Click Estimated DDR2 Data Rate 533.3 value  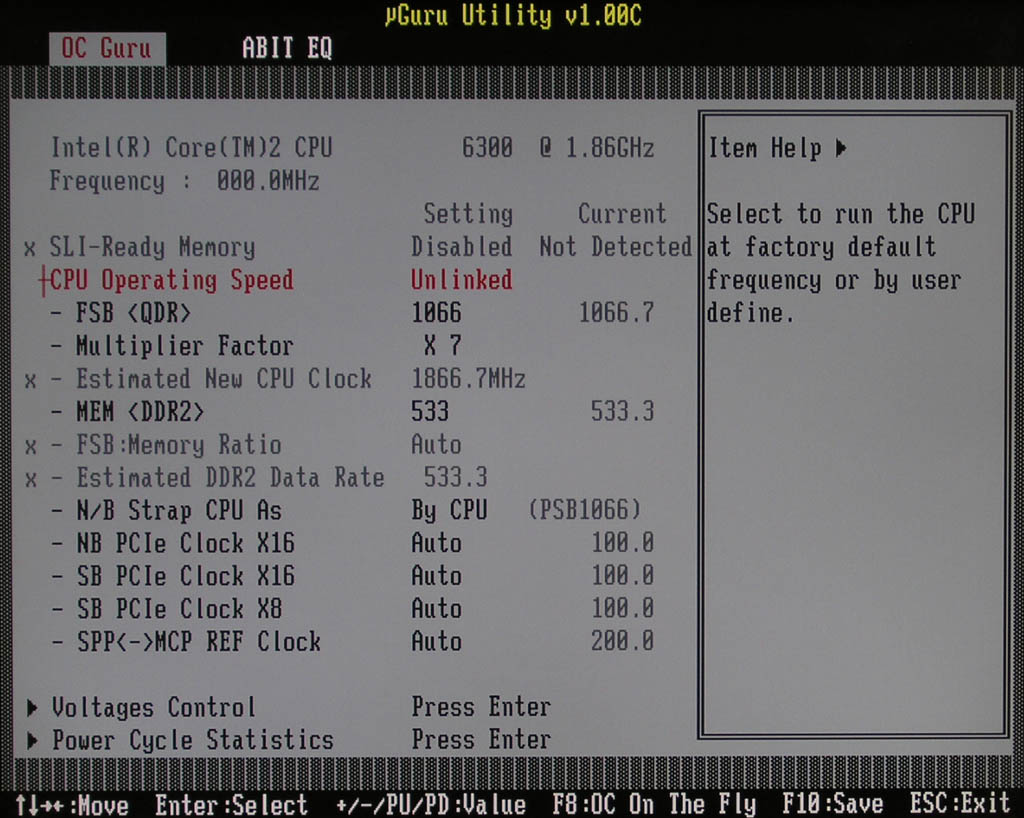click(455, 477)
